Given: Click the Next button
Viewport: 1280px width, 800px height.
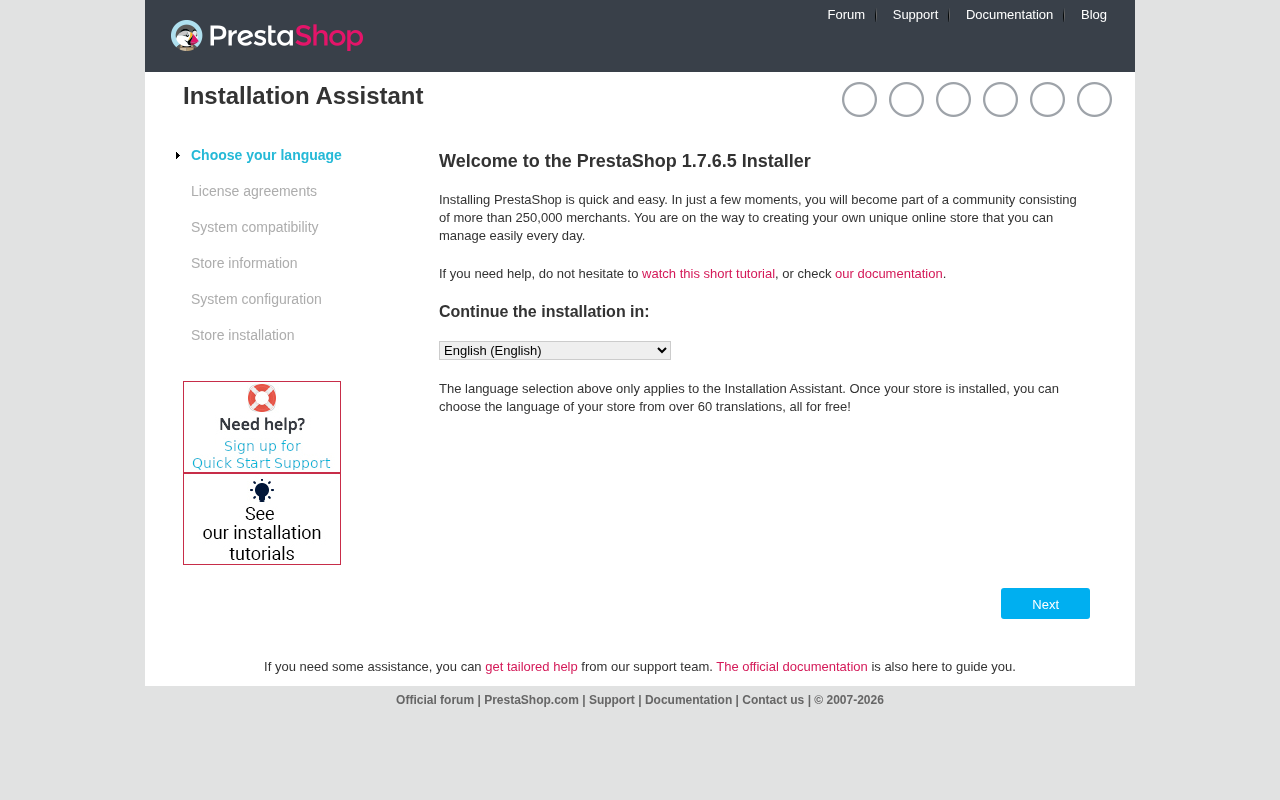Looking at the screenshot, I should [x=1045, y=604].
